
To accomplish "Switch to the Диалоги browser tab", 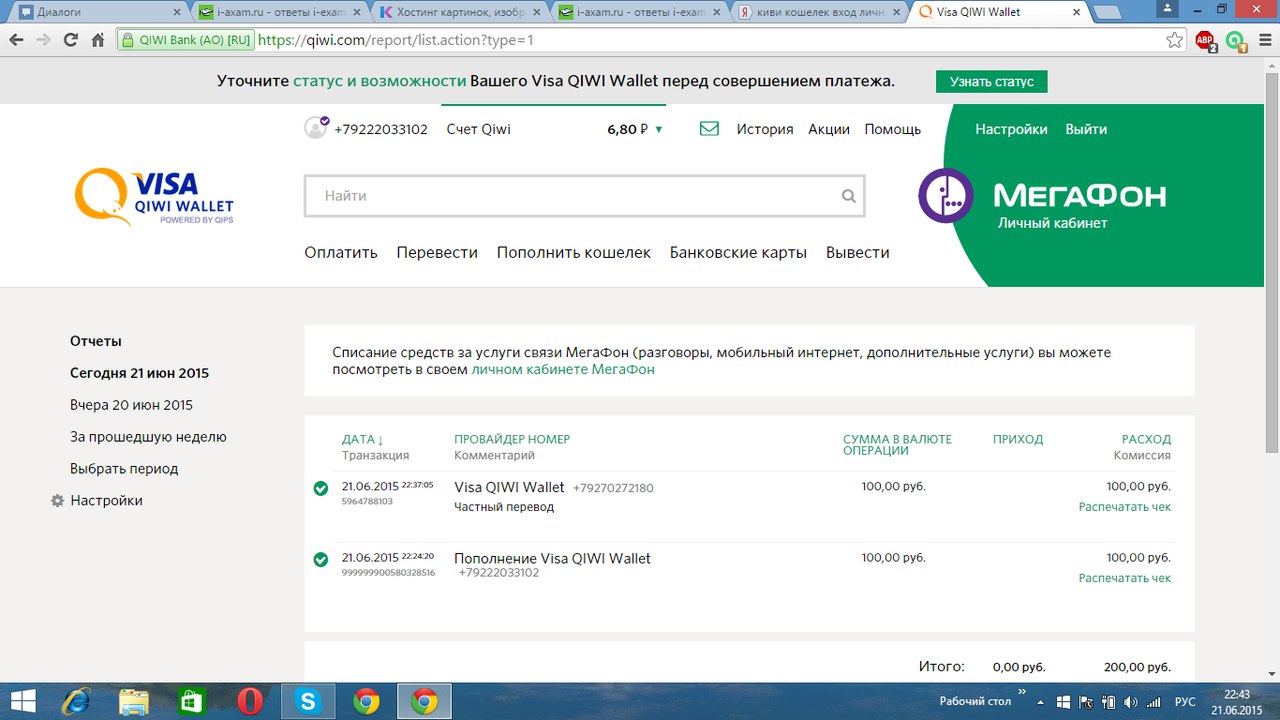I will (95, 12).
